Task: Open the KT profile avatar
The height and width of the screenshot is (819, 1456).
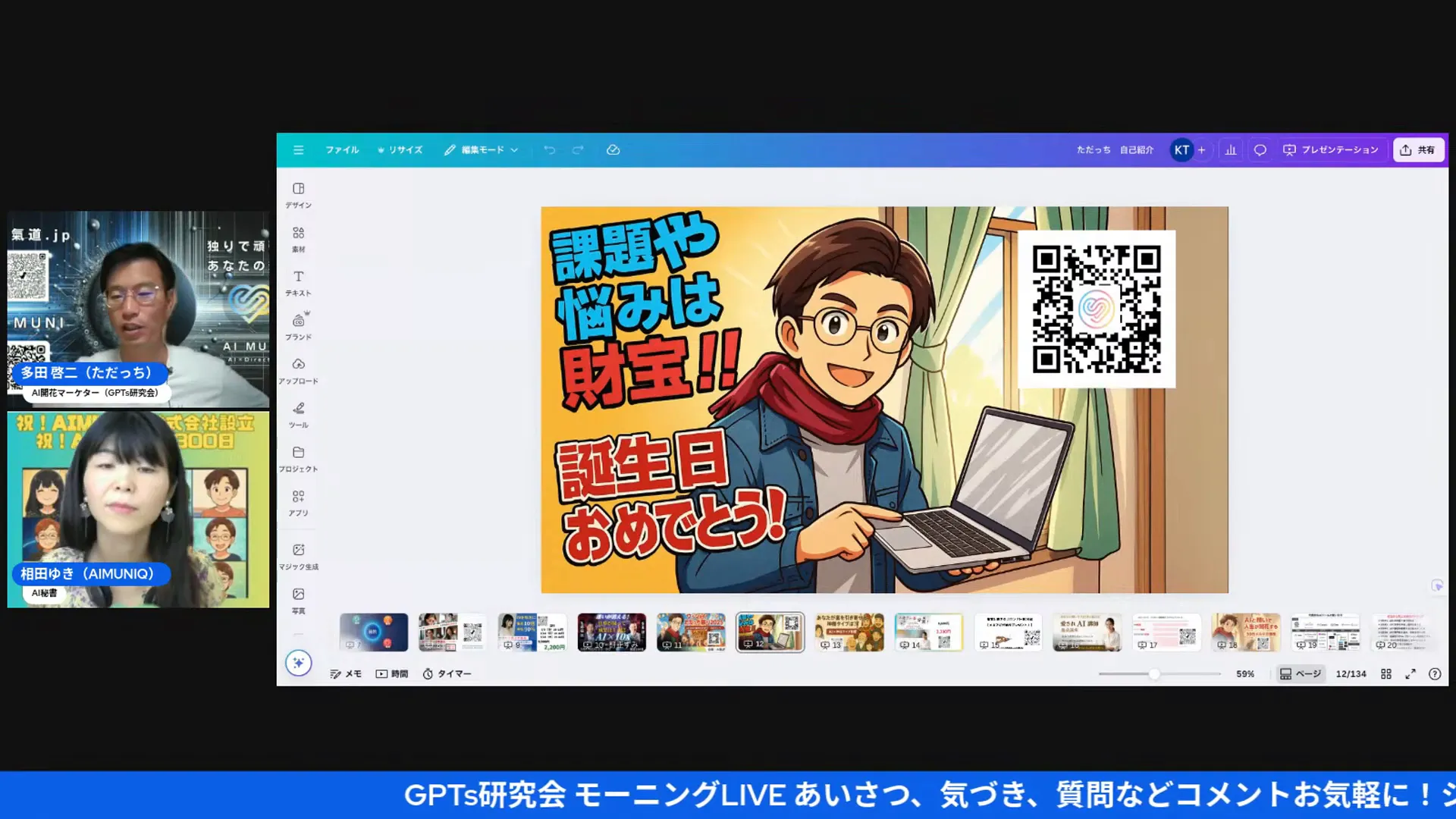Action: (1181, 150)
